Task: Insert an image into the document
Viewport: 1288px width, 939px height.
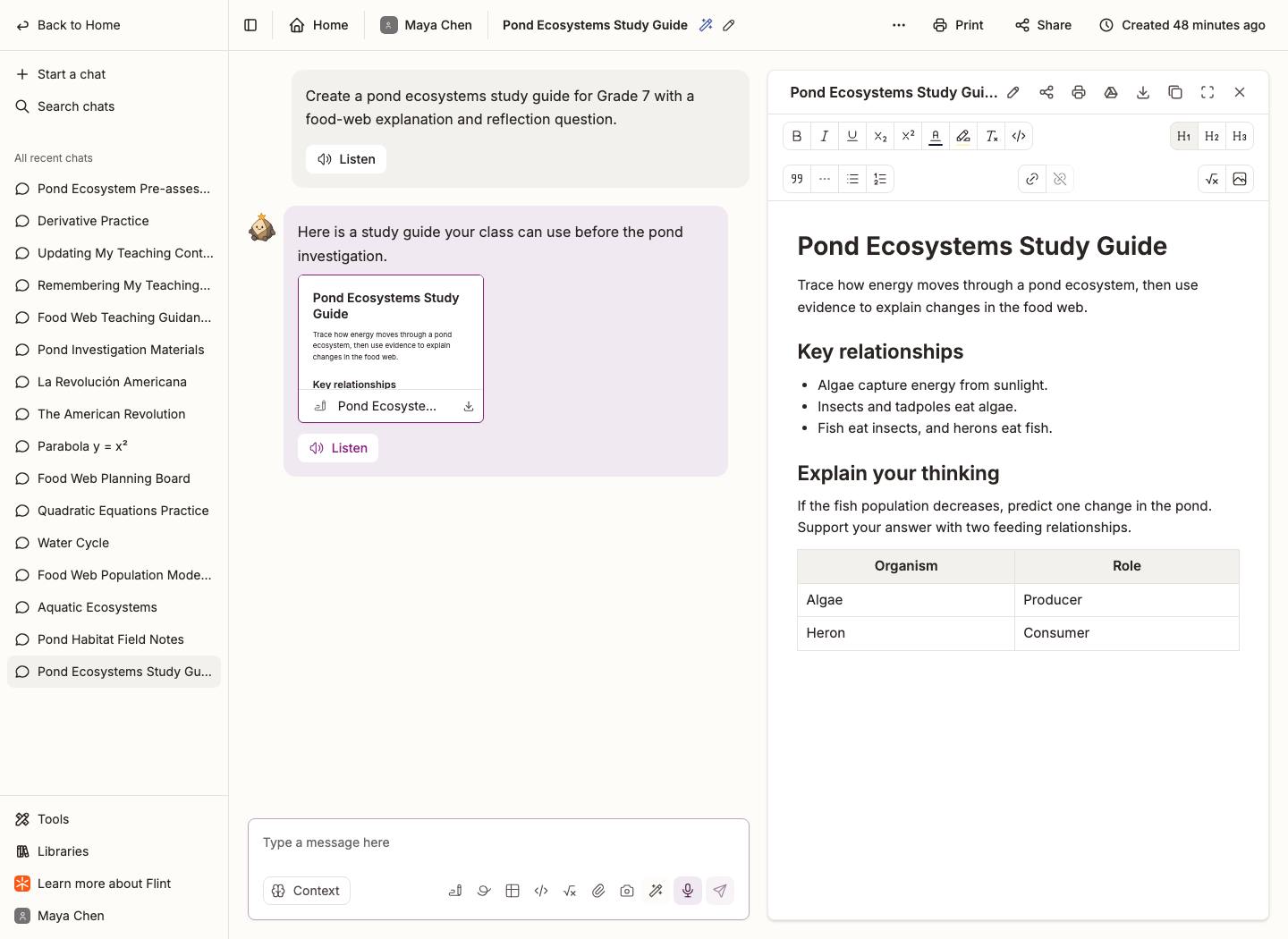Action: pos(1240,179)
